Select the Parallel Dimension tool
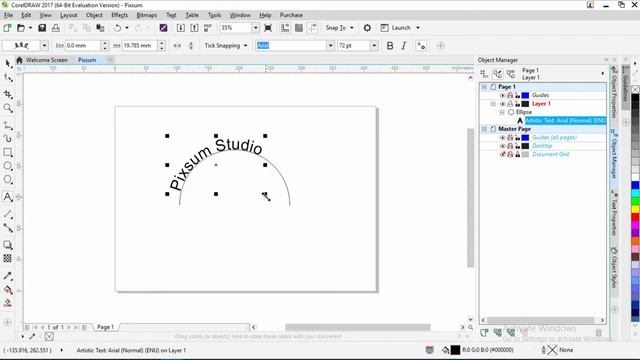This screenshot has height=360, width=640. (x=8, y=214)
